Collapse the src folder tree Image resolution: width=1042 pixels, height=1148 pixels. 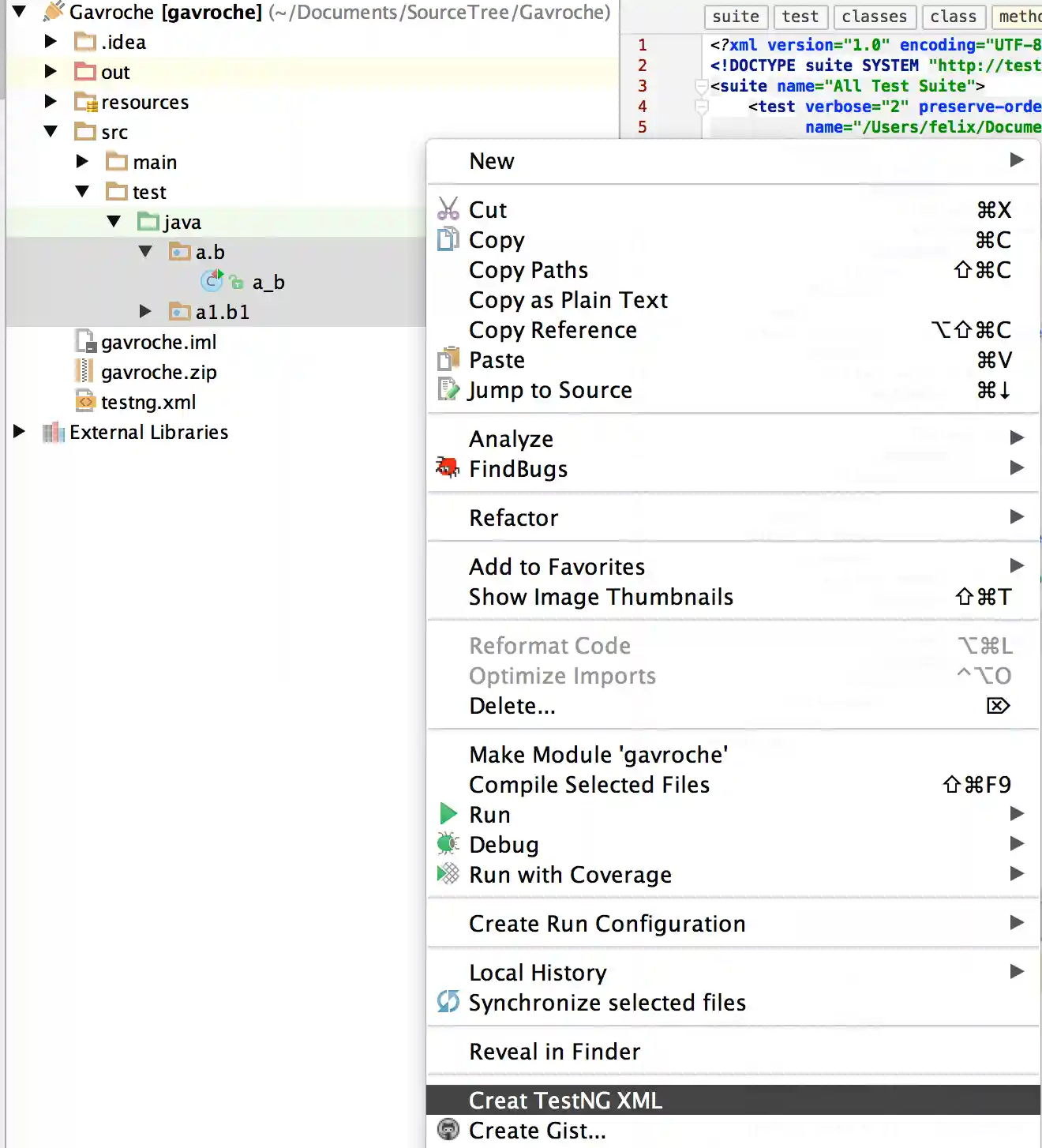pyautogui.click(x=51, y=131)
